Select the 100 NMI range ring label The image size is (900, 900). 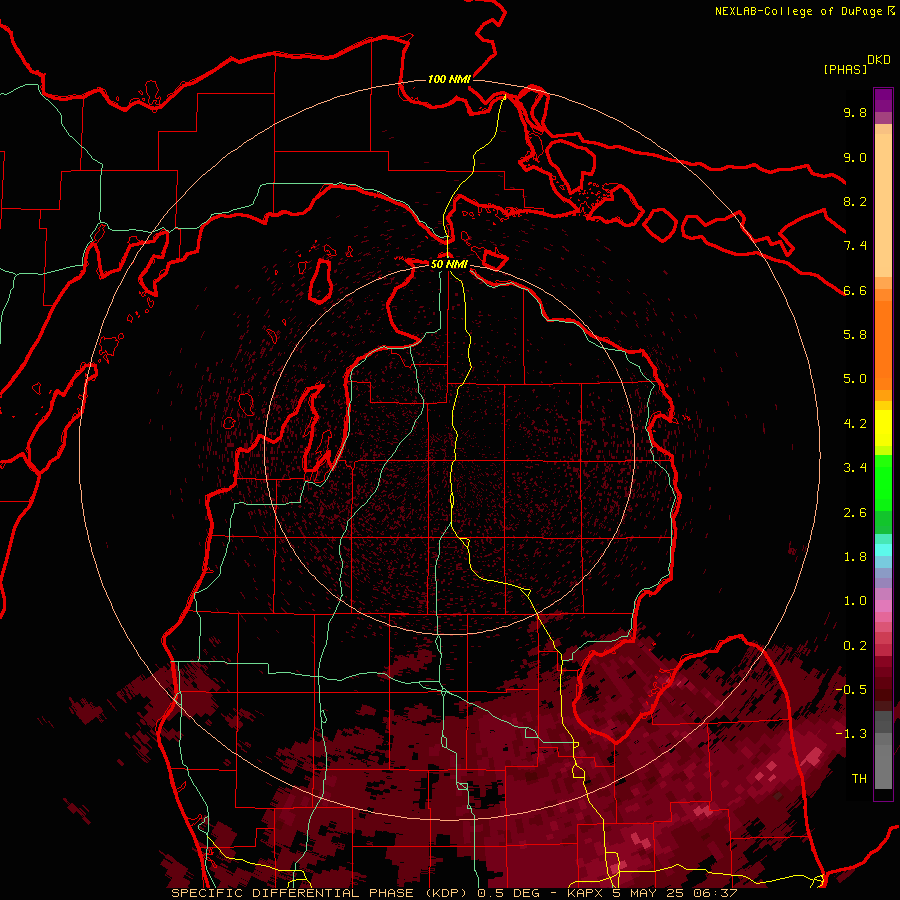[x=449, y=79]
